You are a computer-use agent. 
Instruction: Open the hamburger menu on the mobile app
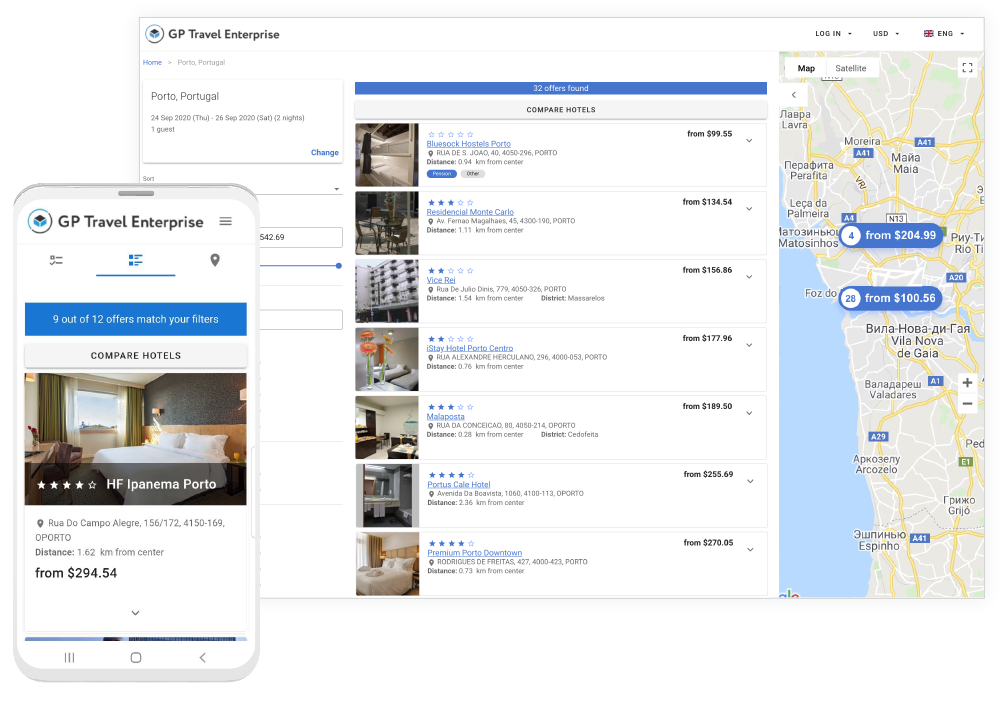tap(225, 221)
